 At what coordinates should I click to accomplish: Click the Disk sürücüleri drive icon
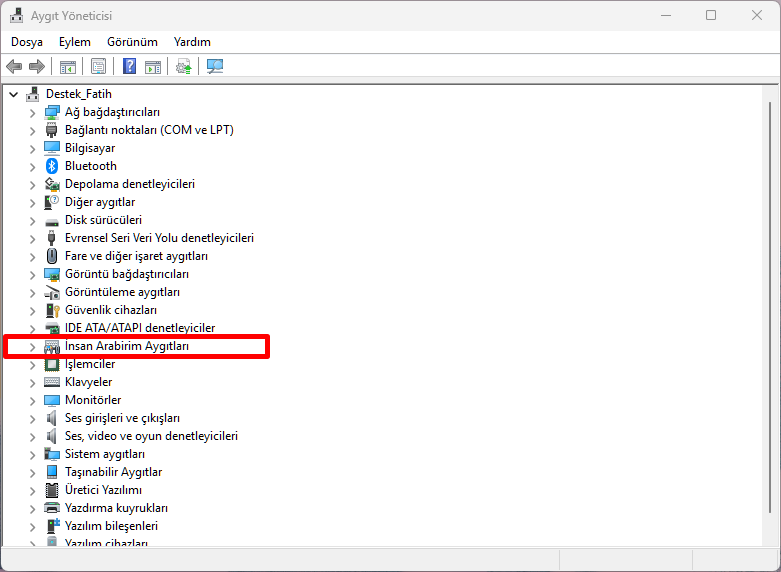point(52,222)
